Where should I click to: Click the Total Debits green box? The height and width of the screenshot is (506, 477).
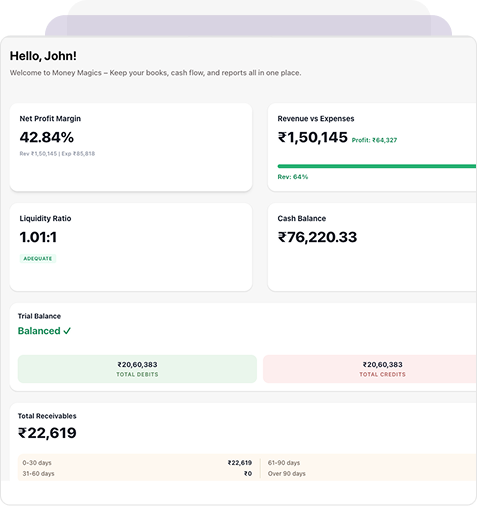click(x=137, y=369)
